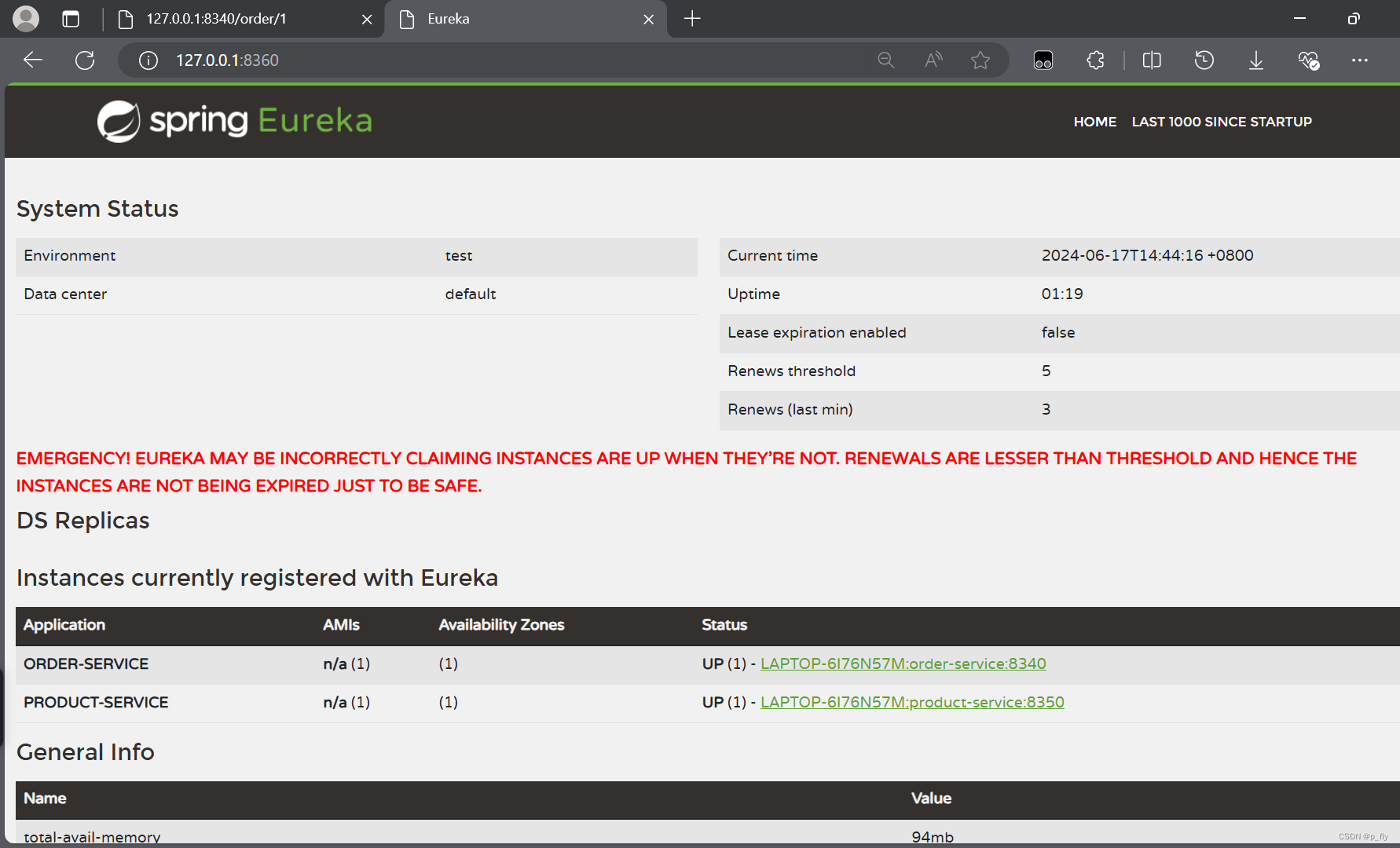Image resolution: width=1400 pixels, height=848 pixels.
Task: Click the red EMERGENCY warning message
Action: 687,472
